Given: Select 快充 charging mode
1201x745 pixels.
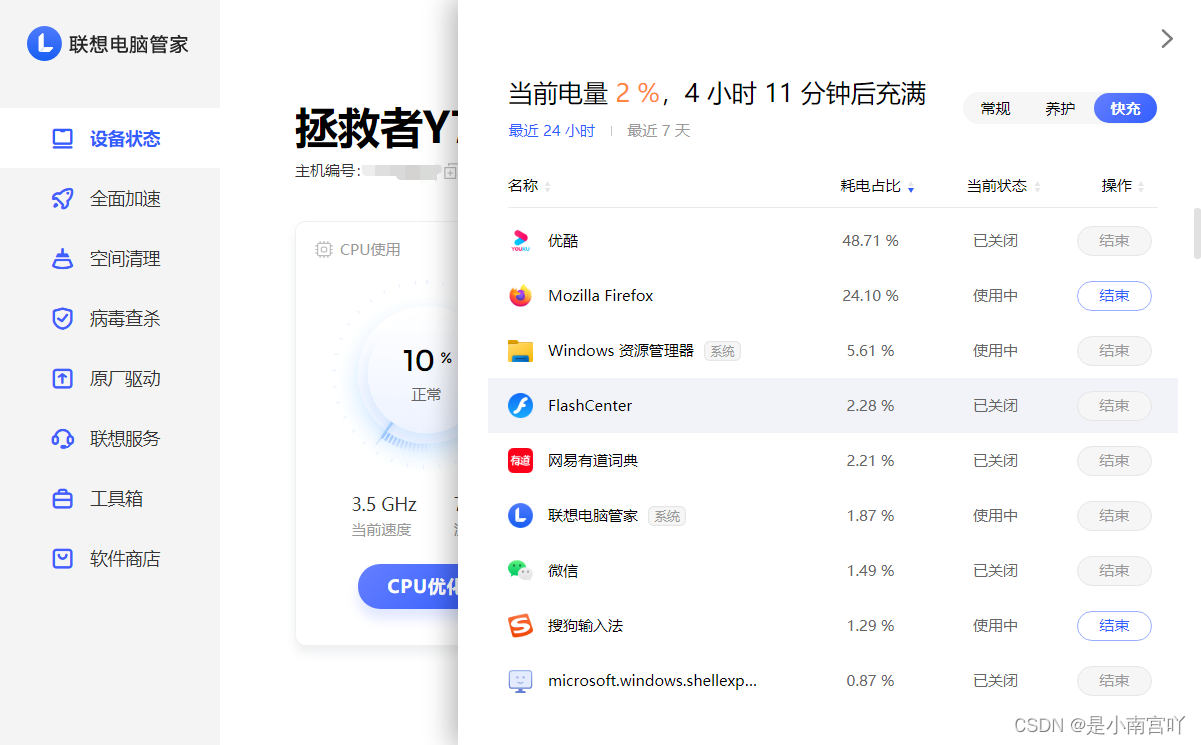Looking at the screenshot, I should point(1125,108).
